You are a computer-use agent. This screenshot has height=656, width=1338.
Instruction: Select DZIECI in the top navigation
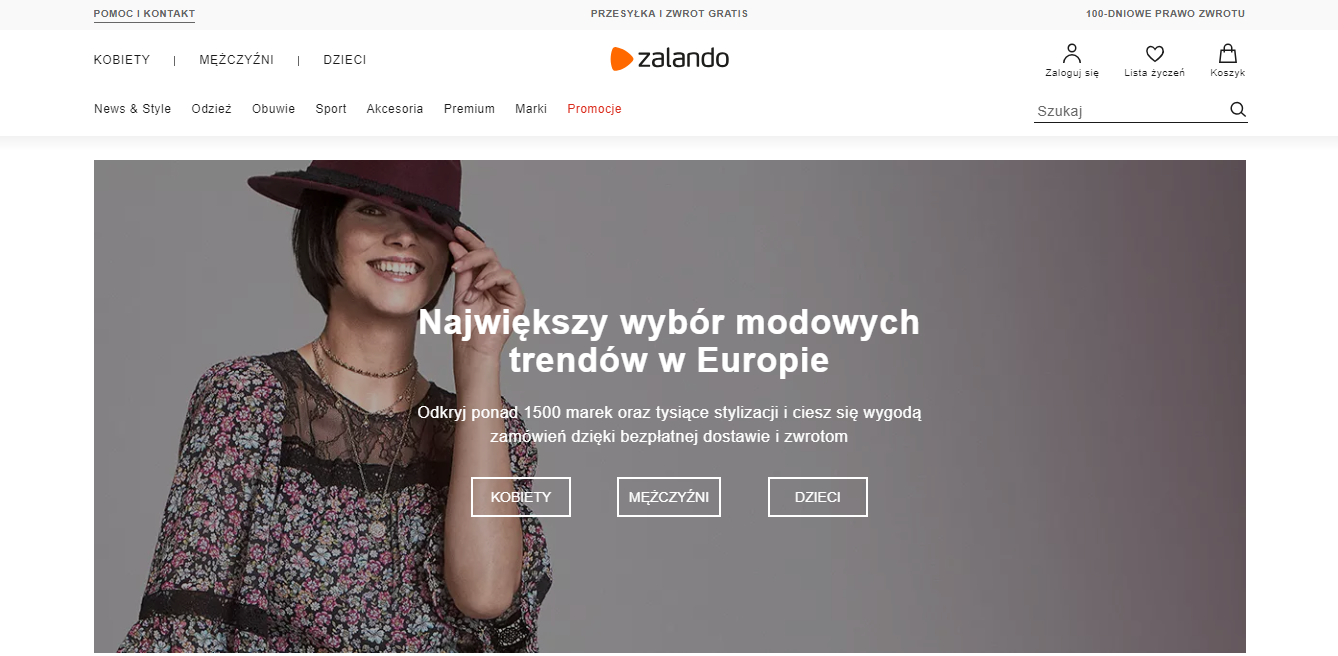[345, 60]
